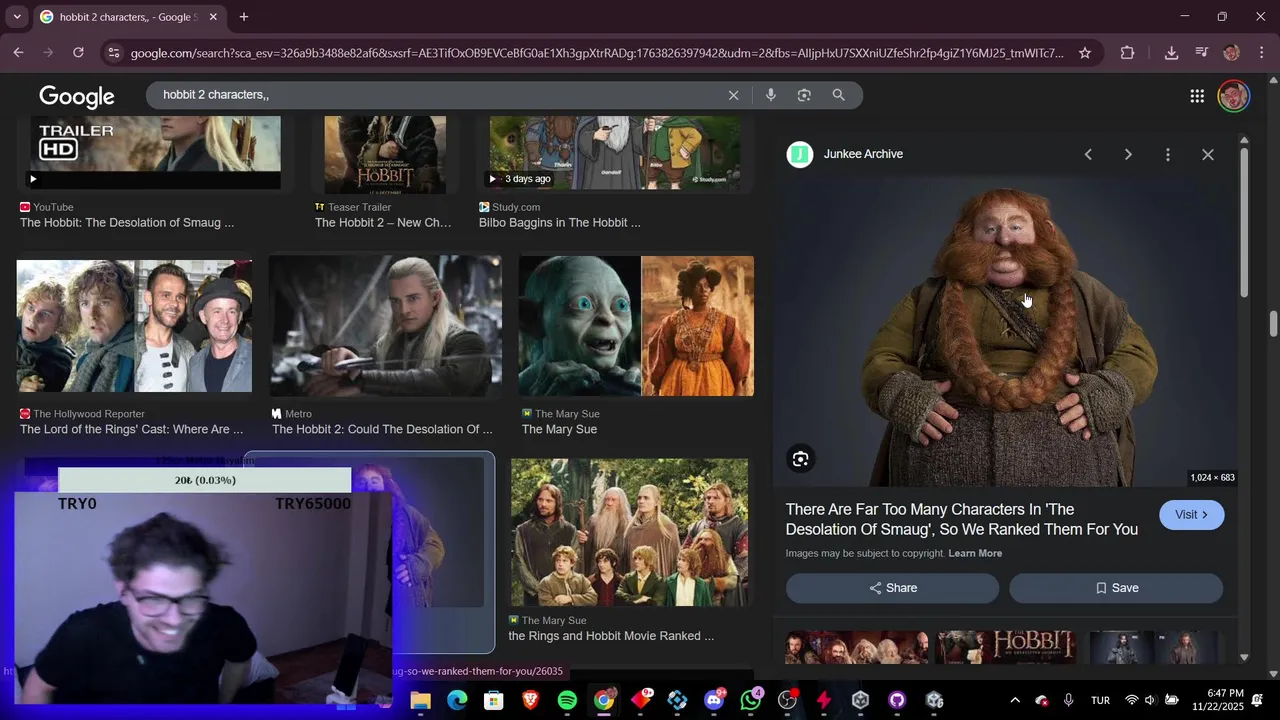Focus the search field containing 'hobbit 2 characters,,'
The width and height of the screenshot is (1280, 720).
click(440, 95)
